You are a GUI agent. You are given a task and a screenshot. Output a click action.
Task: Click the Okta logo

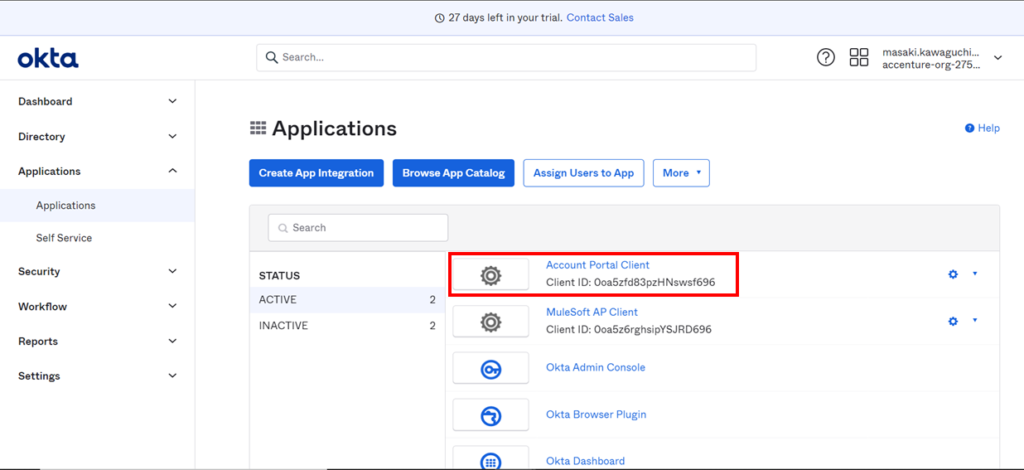(47, 58)
